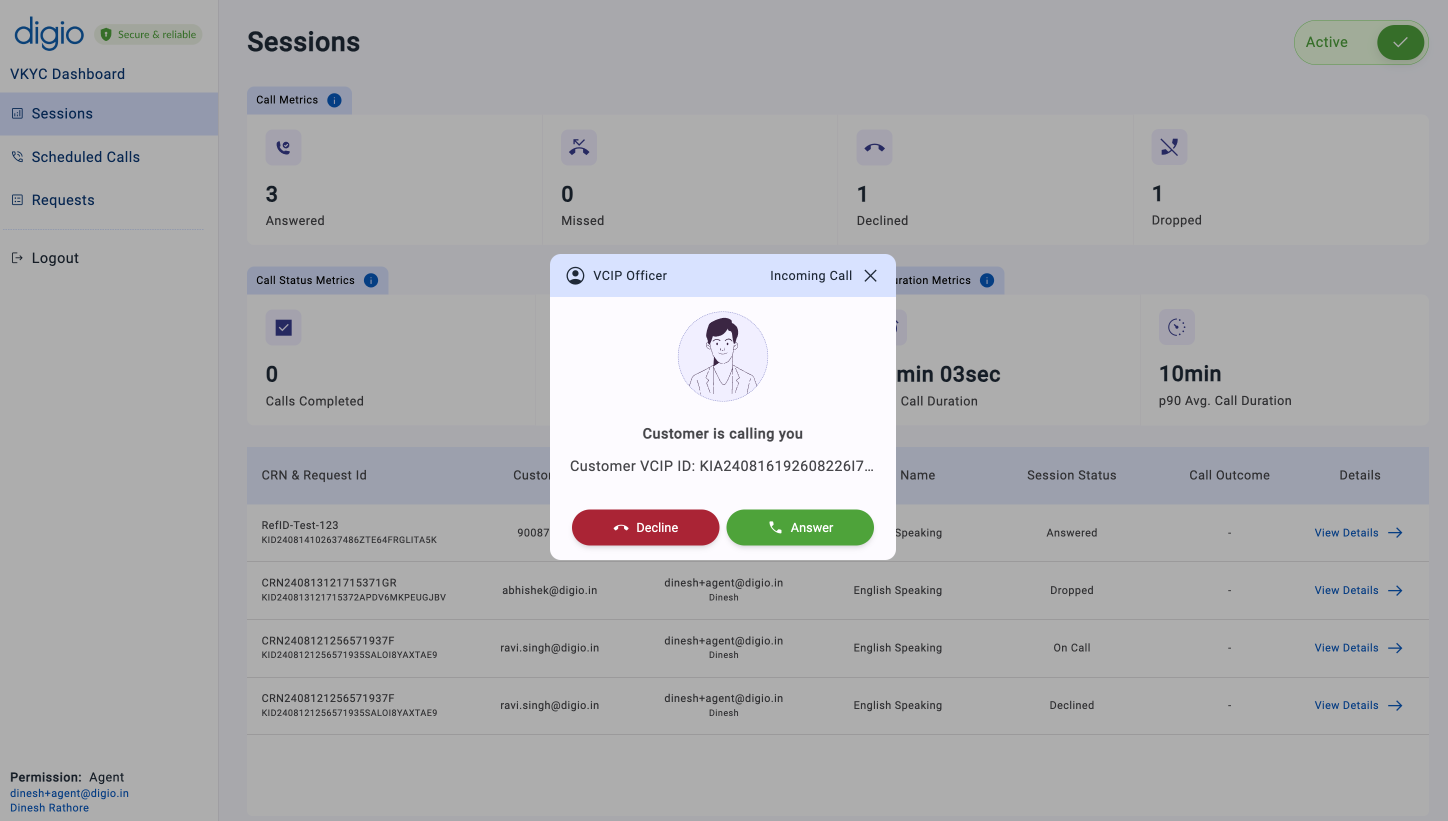Click the Secure & reliable badge
This screenshot has height=821, width=1448.
(x=148, y=34)
